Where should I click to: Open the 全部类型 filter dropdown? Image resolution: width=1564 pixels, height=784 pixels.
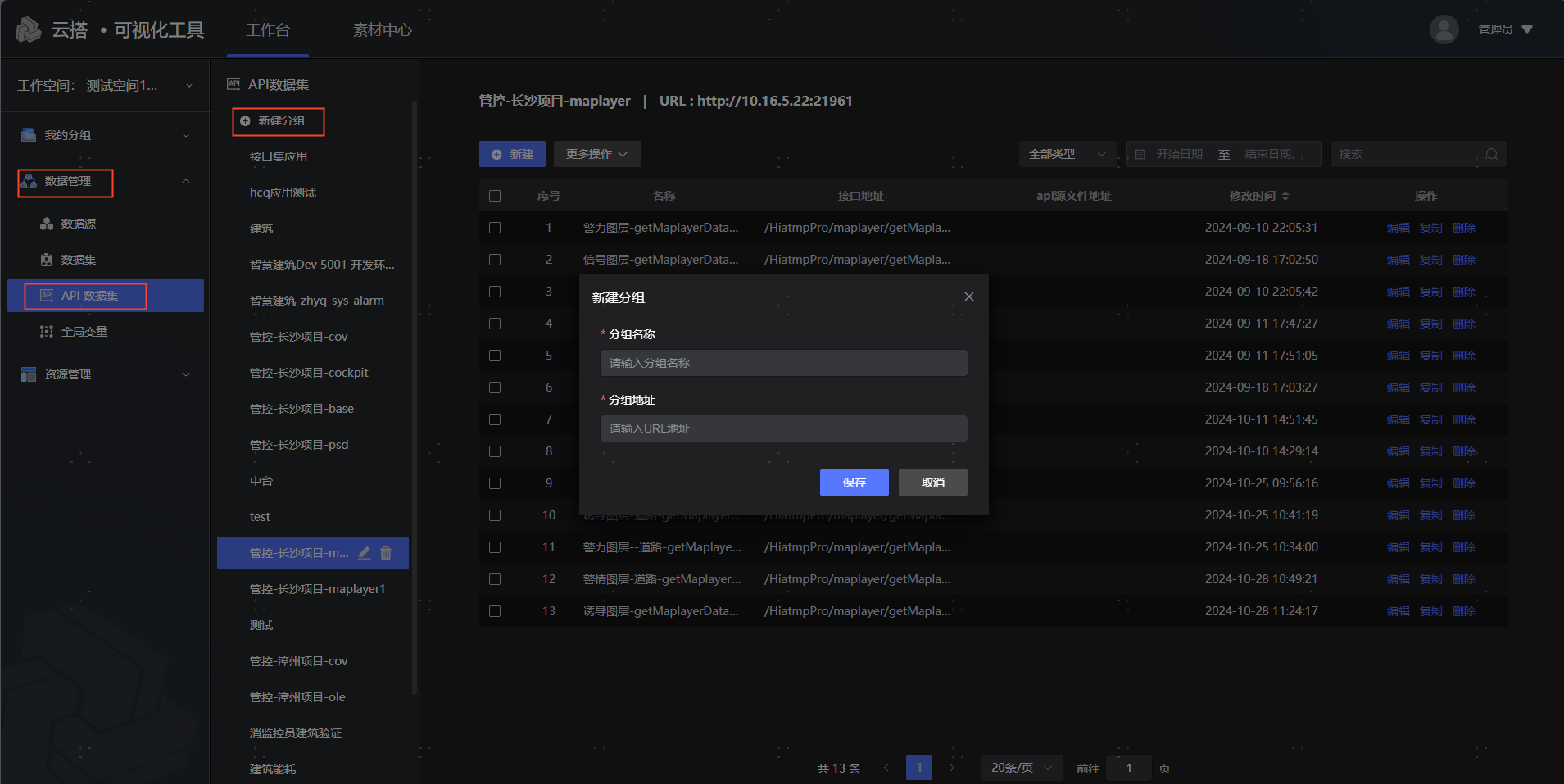[x=1067, y=154]
